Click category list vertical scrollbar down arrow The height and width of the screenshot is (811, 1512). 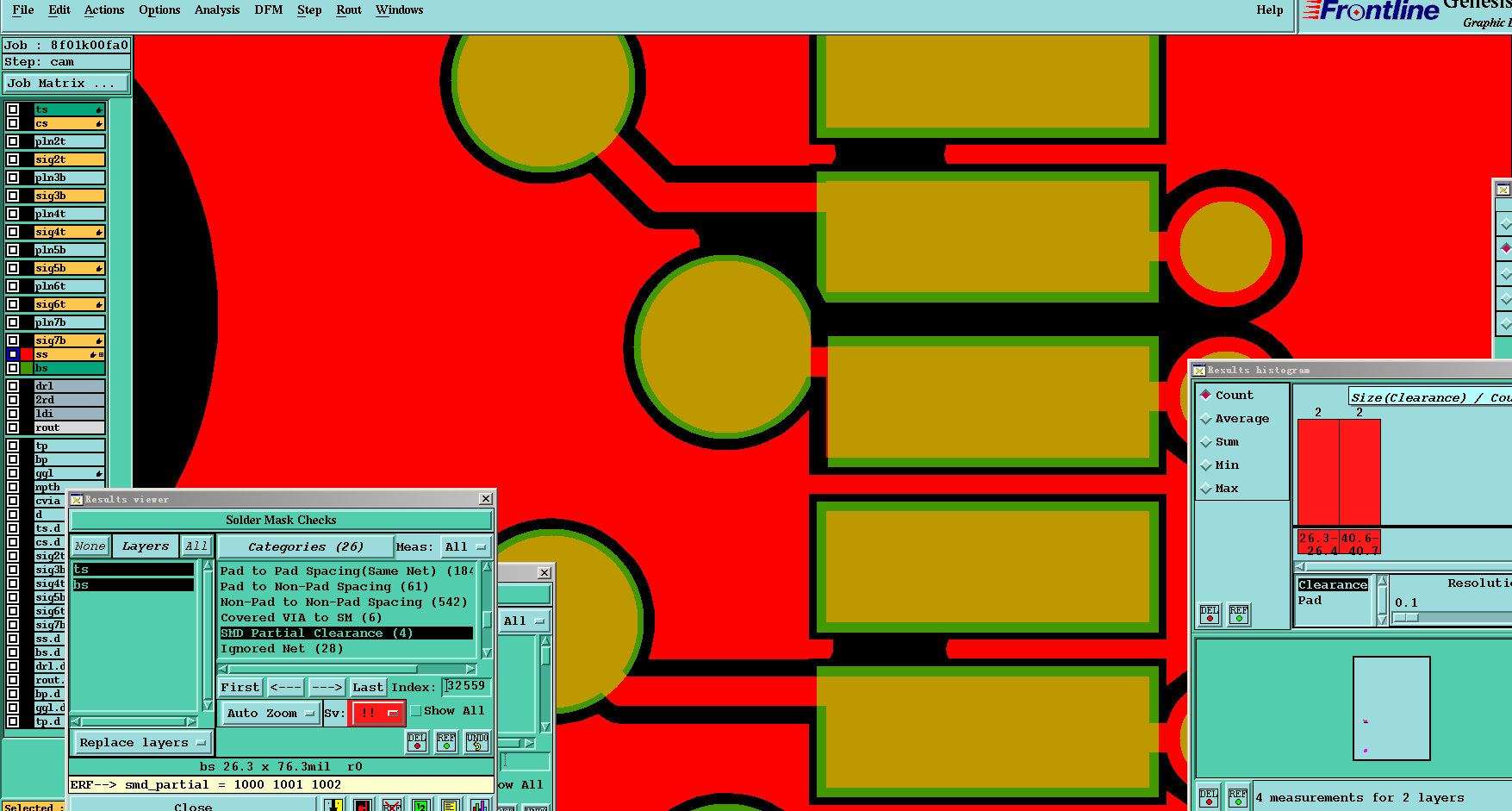(x=487, y=652)
